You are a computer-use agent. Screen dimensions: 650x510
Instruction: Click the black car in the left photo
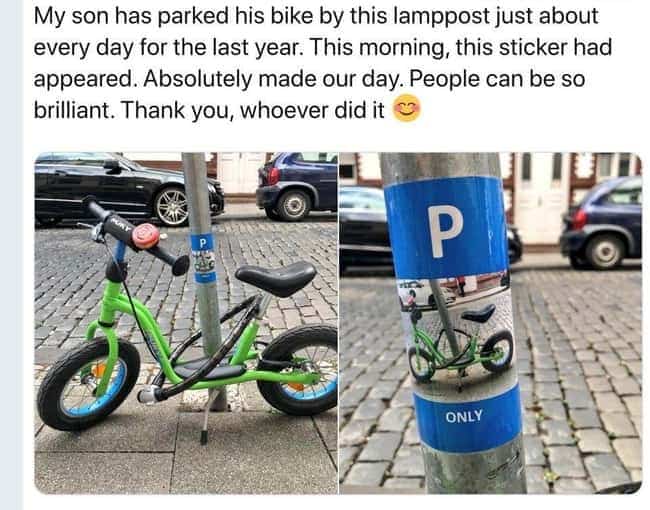[x=129, y=189]
